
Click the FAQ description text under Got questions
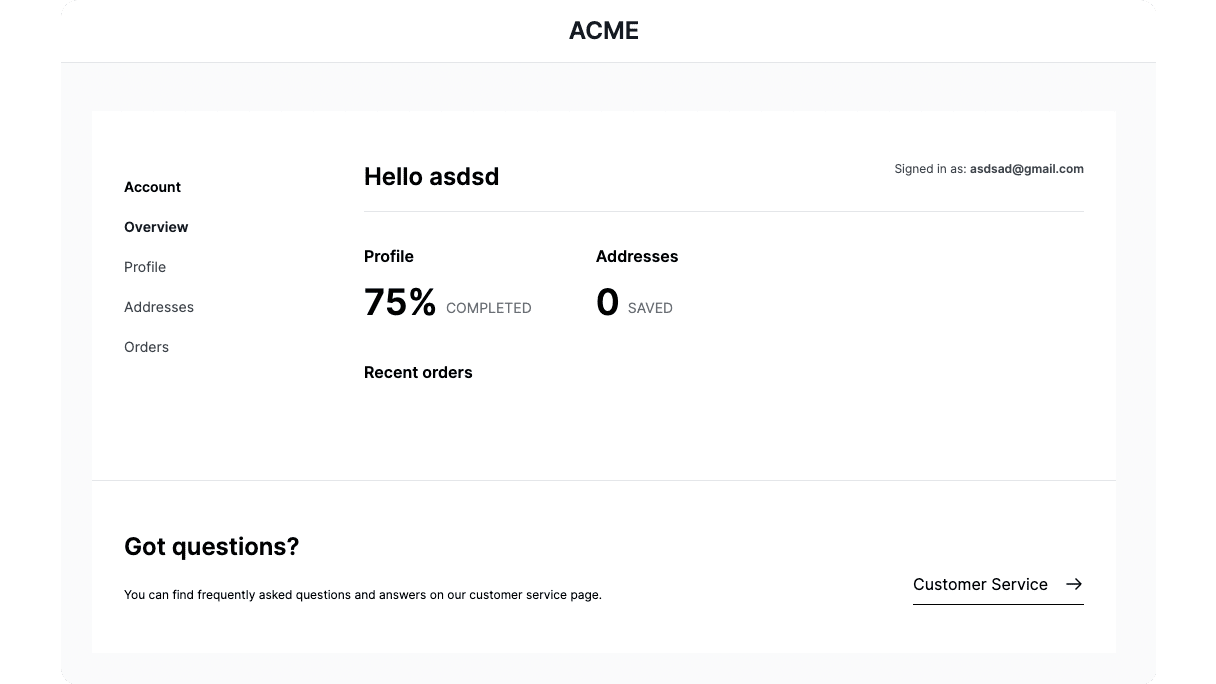363,594
